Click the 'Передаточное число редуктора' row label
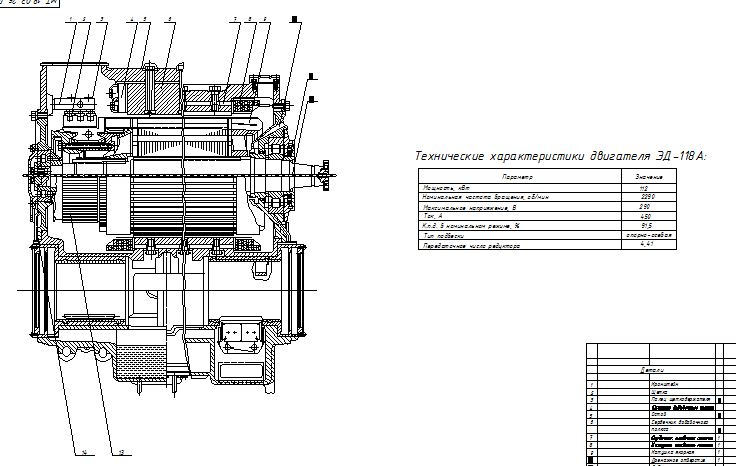 tap(471, 245)
